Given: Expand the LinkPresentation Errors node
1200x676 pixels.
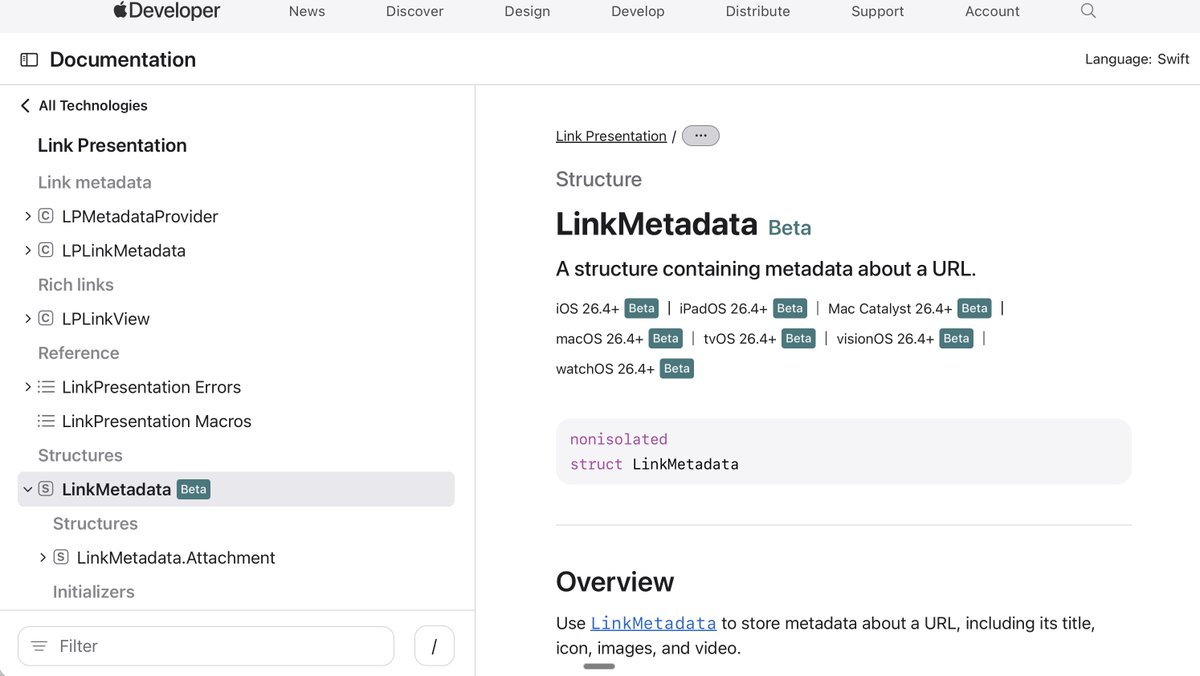Looking at the screenshot, I should [x=28, y=387].
